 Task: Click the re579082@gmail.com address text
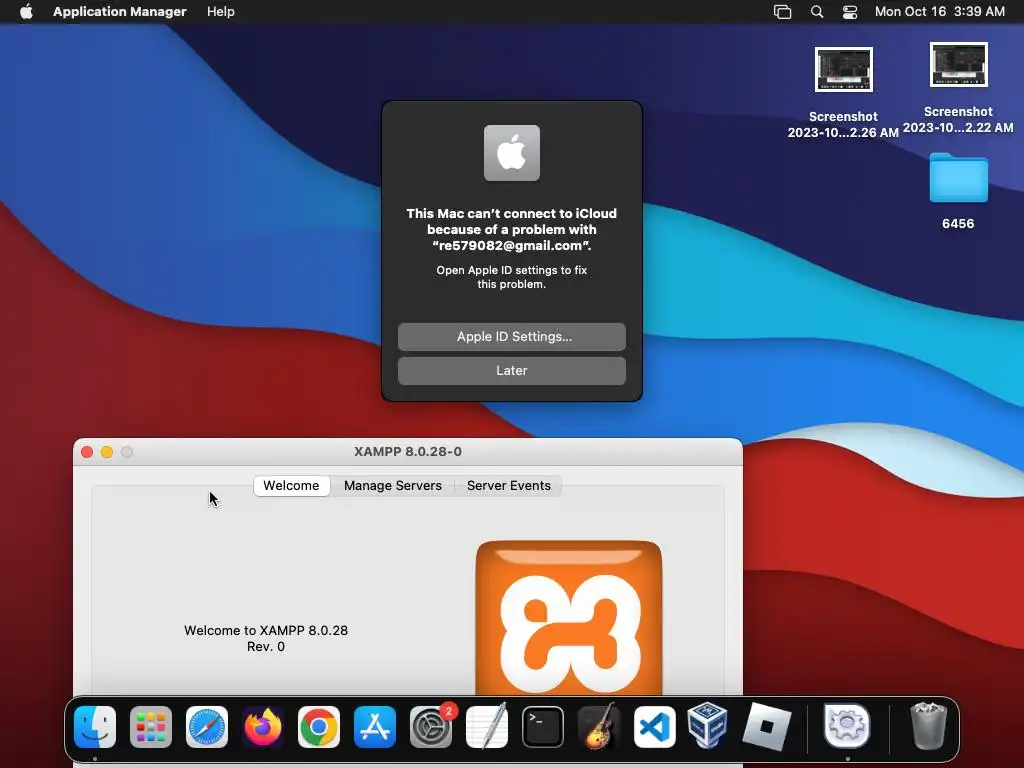[512, 246]
